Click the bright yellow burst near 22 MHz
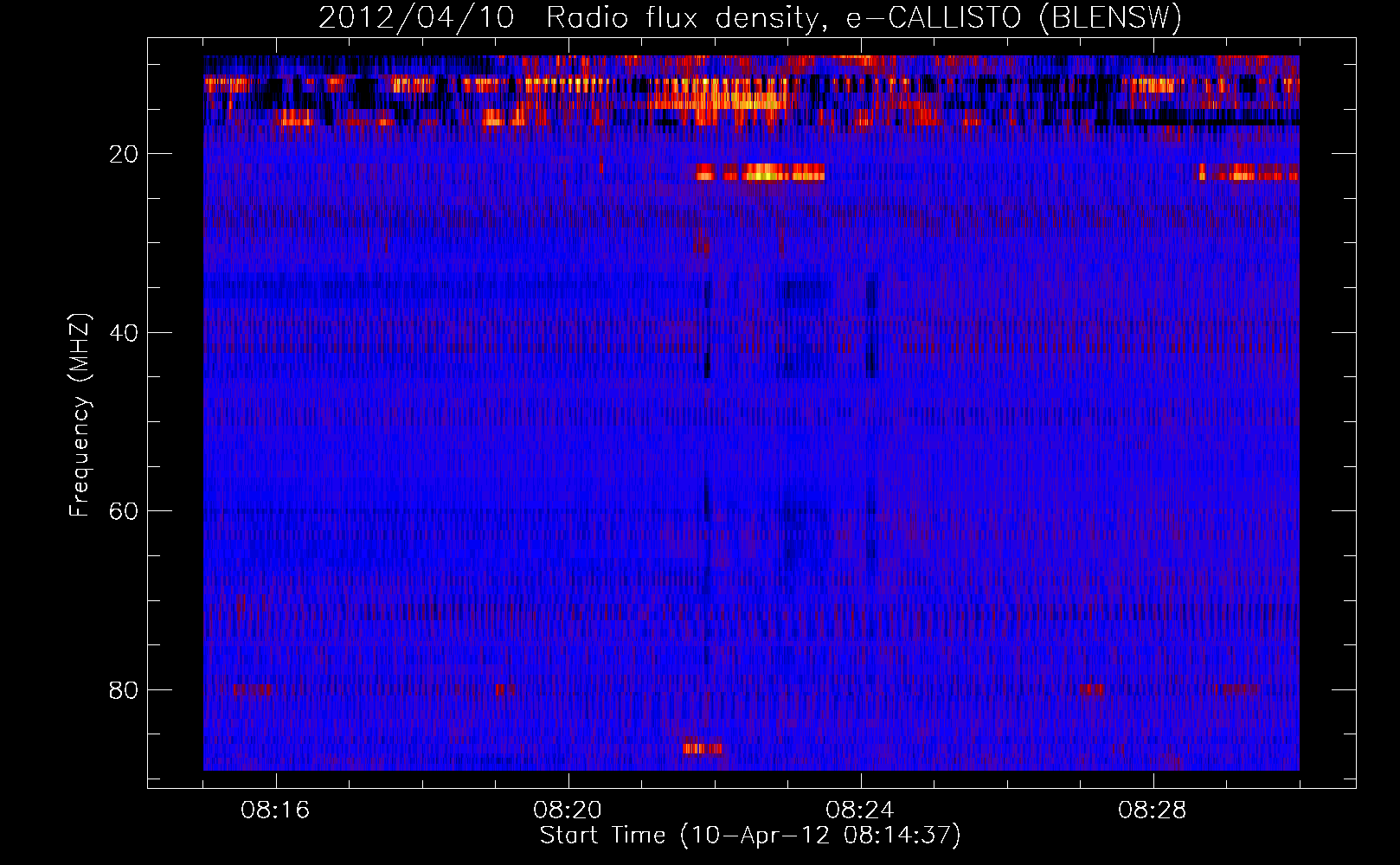The height and width of the screenshot is (865, 1400). 761,172
